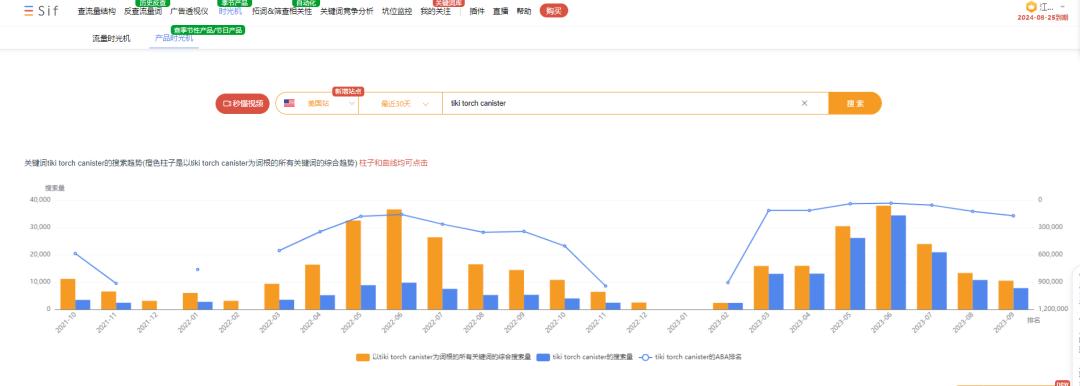Image resolution: width=1080 pixels, height=386 pixels.
Task: Open 帮助 menu item
Action: (x=524, y=12)
